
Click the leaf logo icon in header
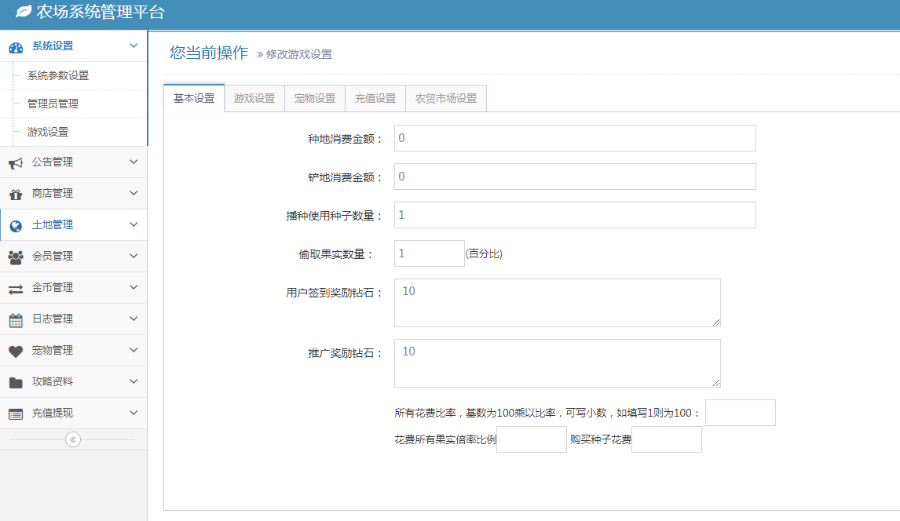click(23, 13)
